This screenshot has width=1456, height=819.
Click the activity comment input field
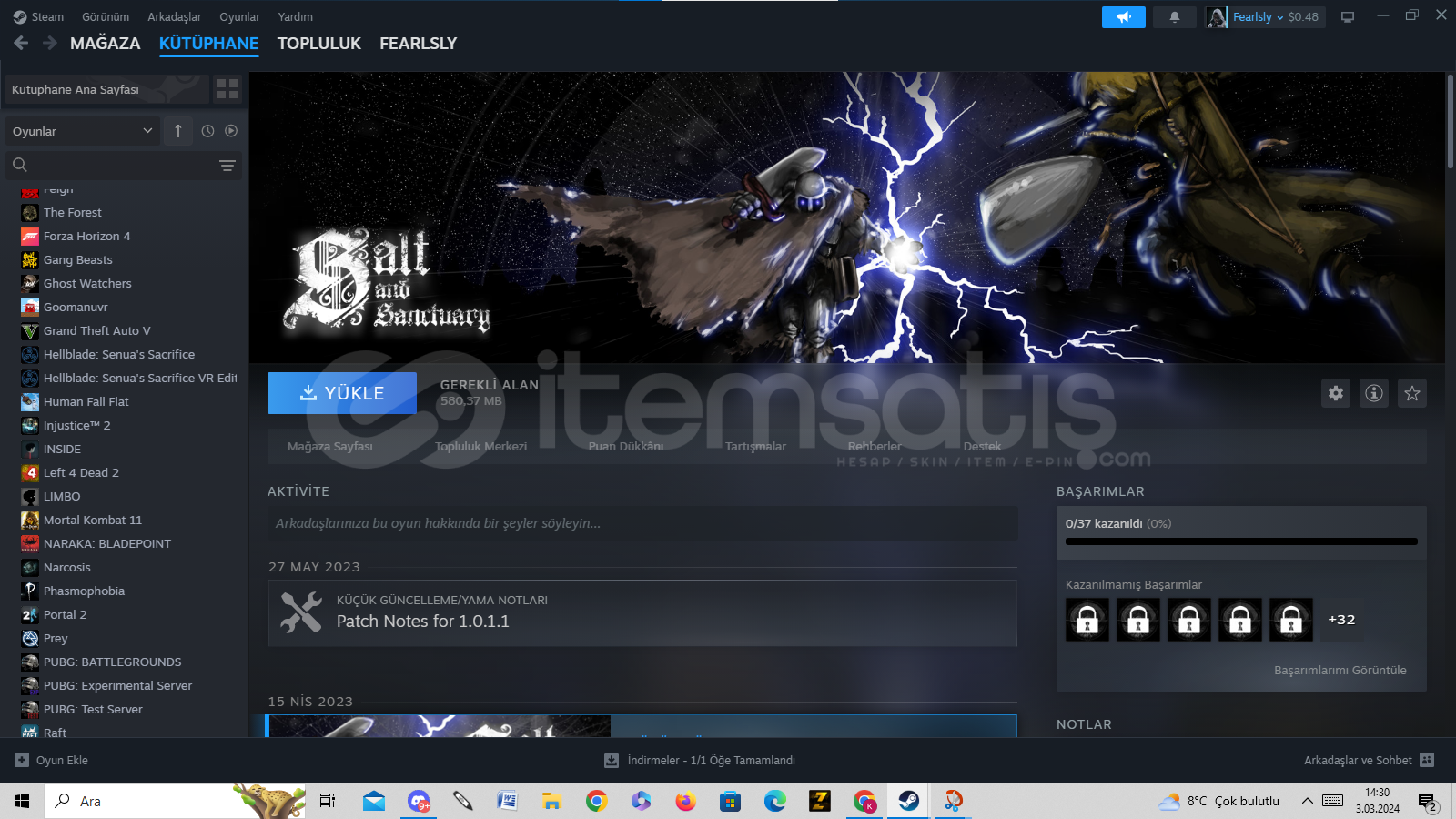(x=642, y=523)
